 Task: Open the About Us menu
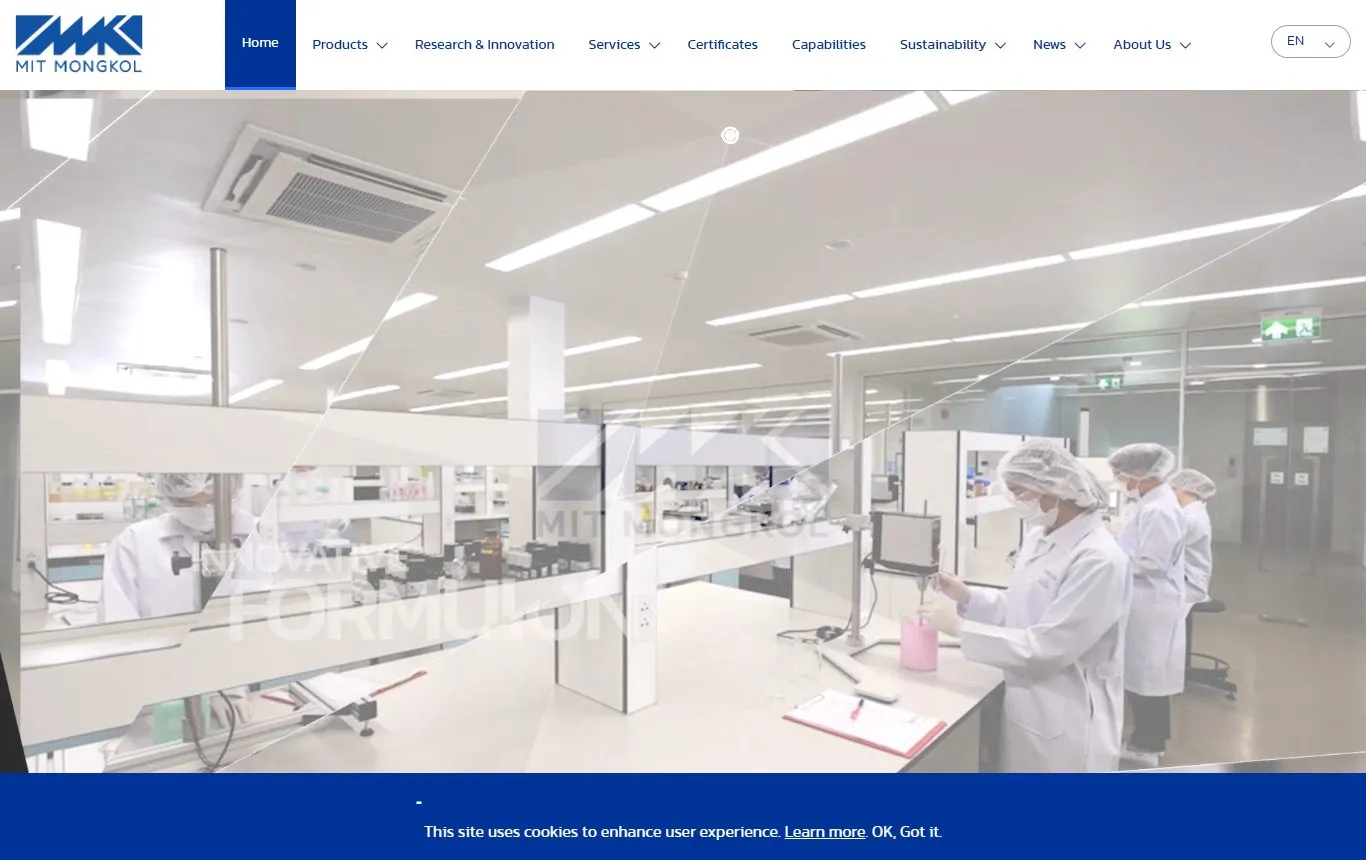(x=1142, y=45)
